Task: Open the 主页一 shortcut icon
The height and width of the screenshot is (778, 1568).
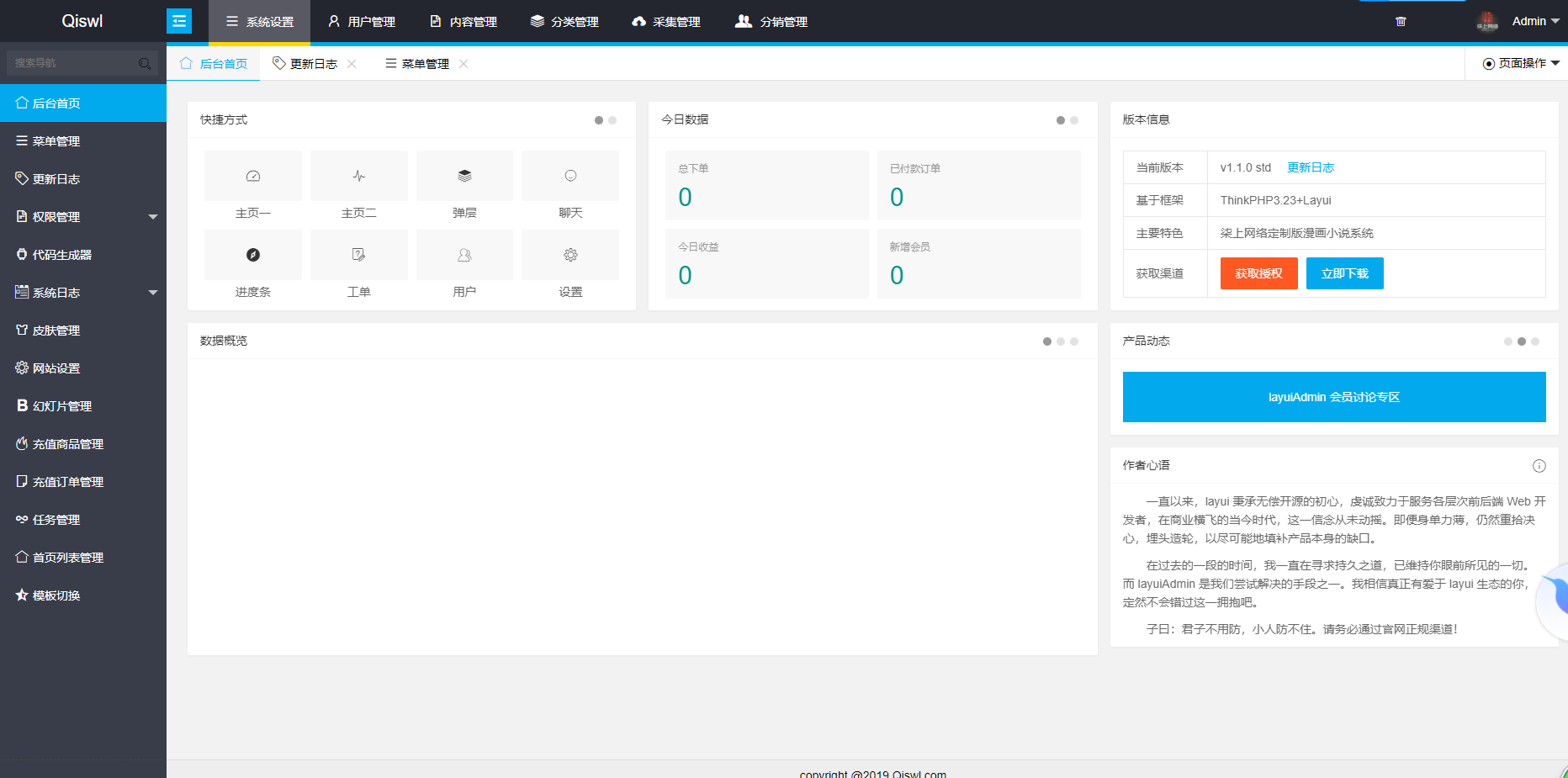Action: click(252, 175)
